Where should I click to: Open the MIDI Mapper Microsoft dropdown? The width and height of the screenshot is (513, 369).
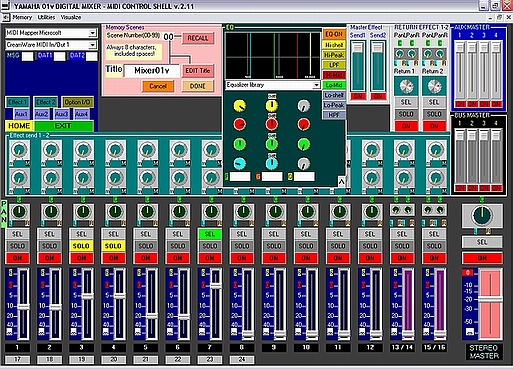[92, 33]
